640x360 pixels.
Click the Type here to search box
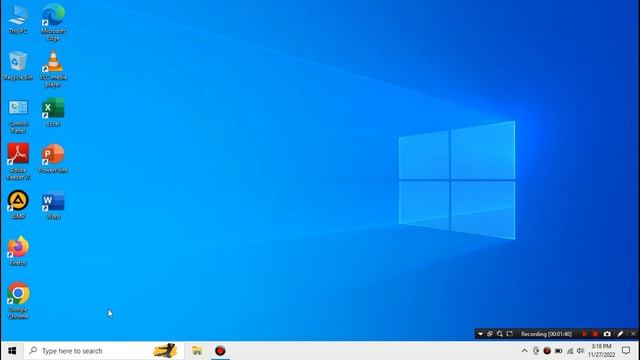104,351
